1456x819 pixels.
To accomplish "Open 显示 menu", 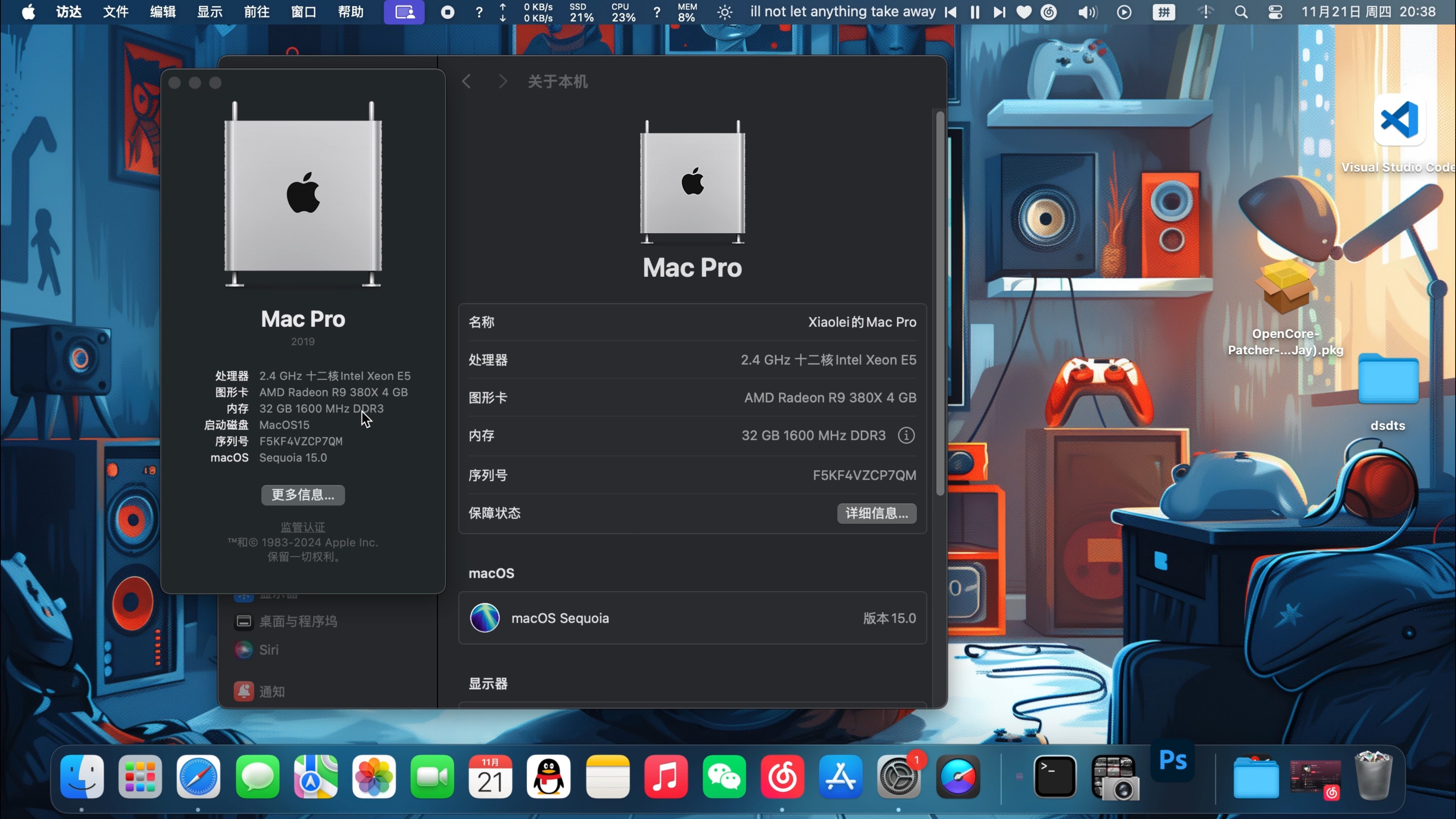I will 210,12.
